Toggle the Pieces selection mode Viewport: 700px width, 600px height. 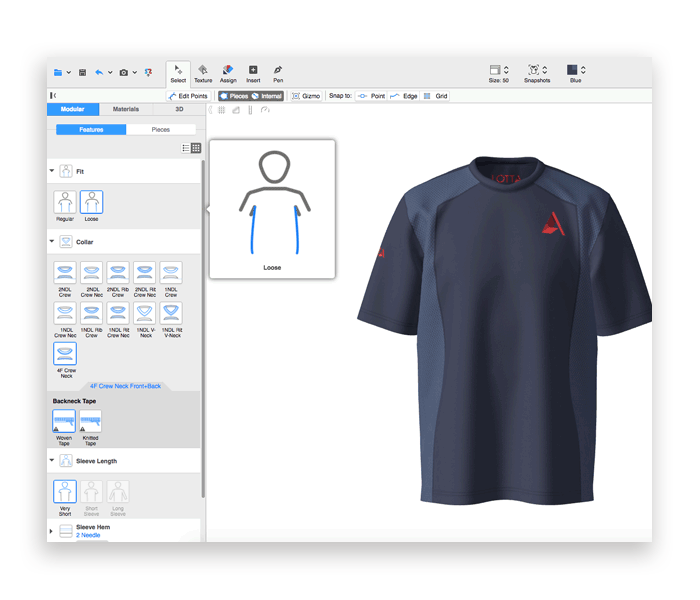coord(234,96)
